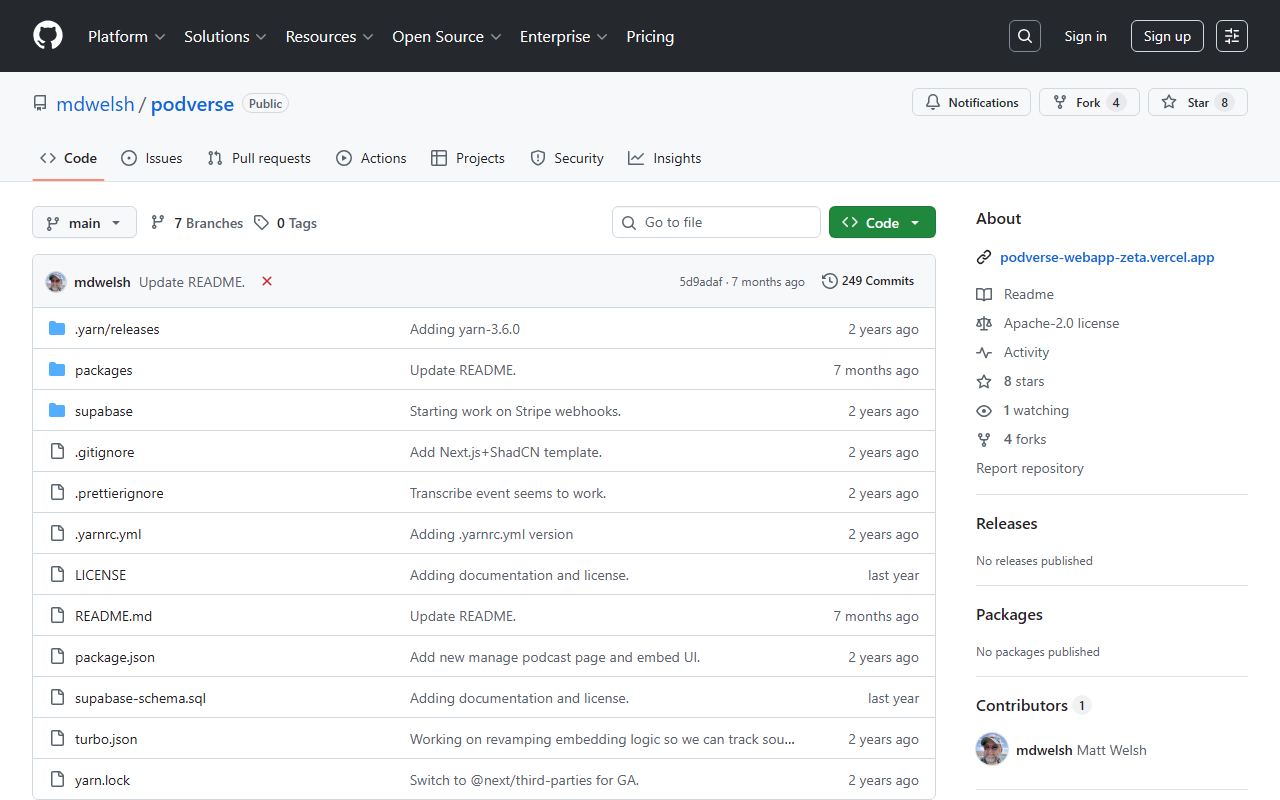Screen dimensions: 1280x800
Task: Click the repository icon before mdwelsh
Action: pyautogui.click(x=40, y=104)
